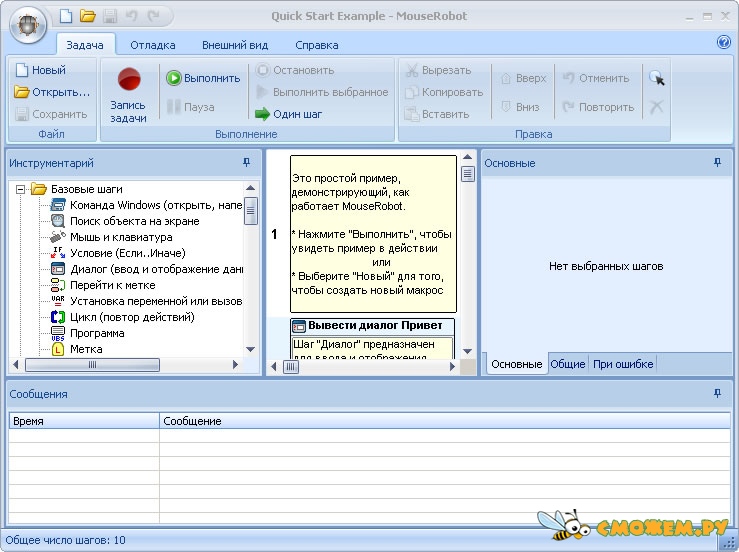This screenshot has width=739, height=552.
Task: Click the redo arrow in quick access bar
Action: tap(153, 16)
